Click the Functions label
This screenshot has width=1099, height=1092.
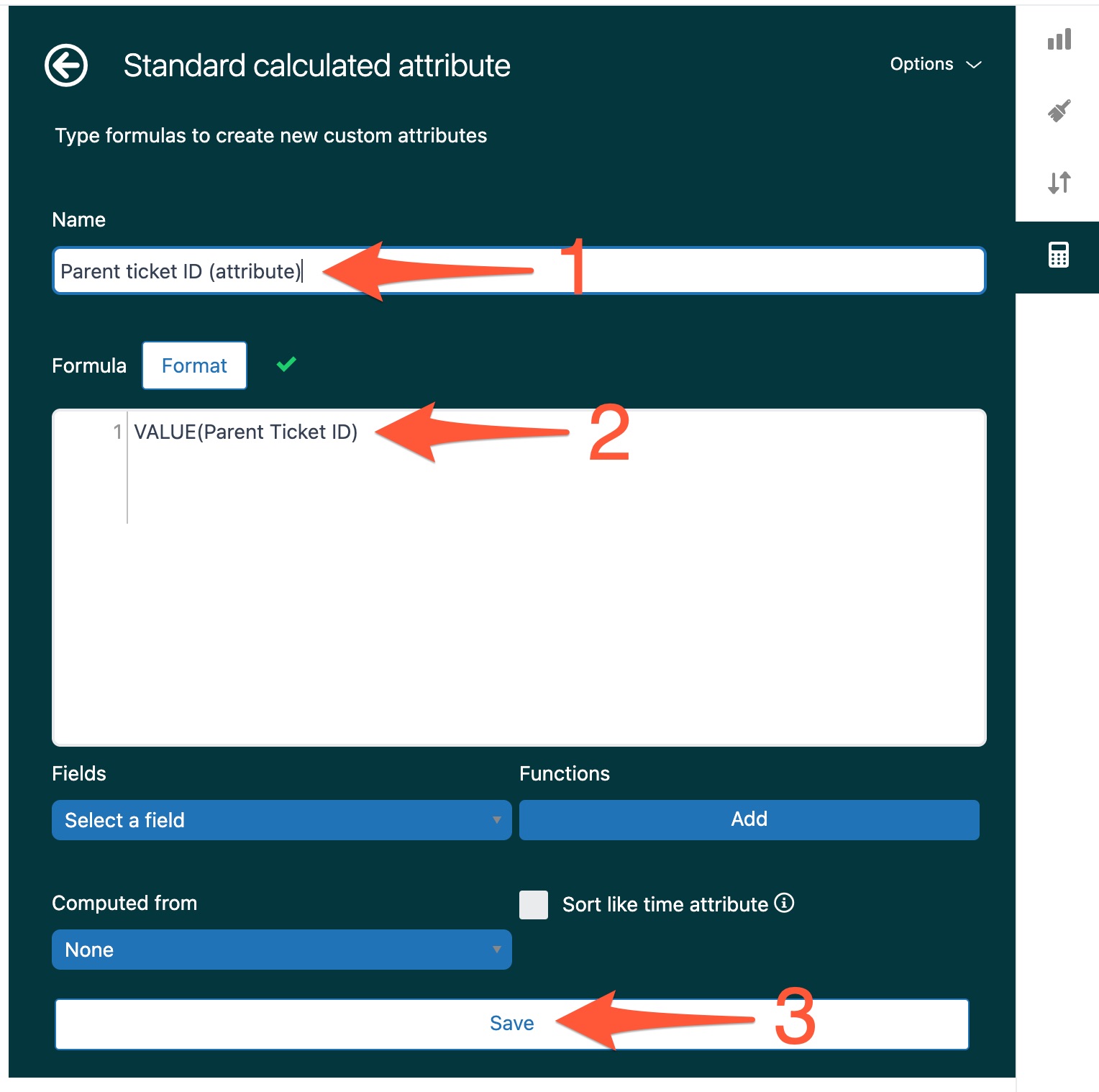(x=565, y=773)
